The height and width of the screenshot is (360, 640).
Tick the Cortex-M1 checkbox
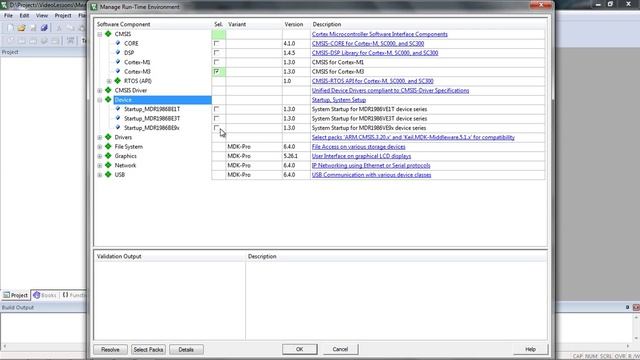216,62
